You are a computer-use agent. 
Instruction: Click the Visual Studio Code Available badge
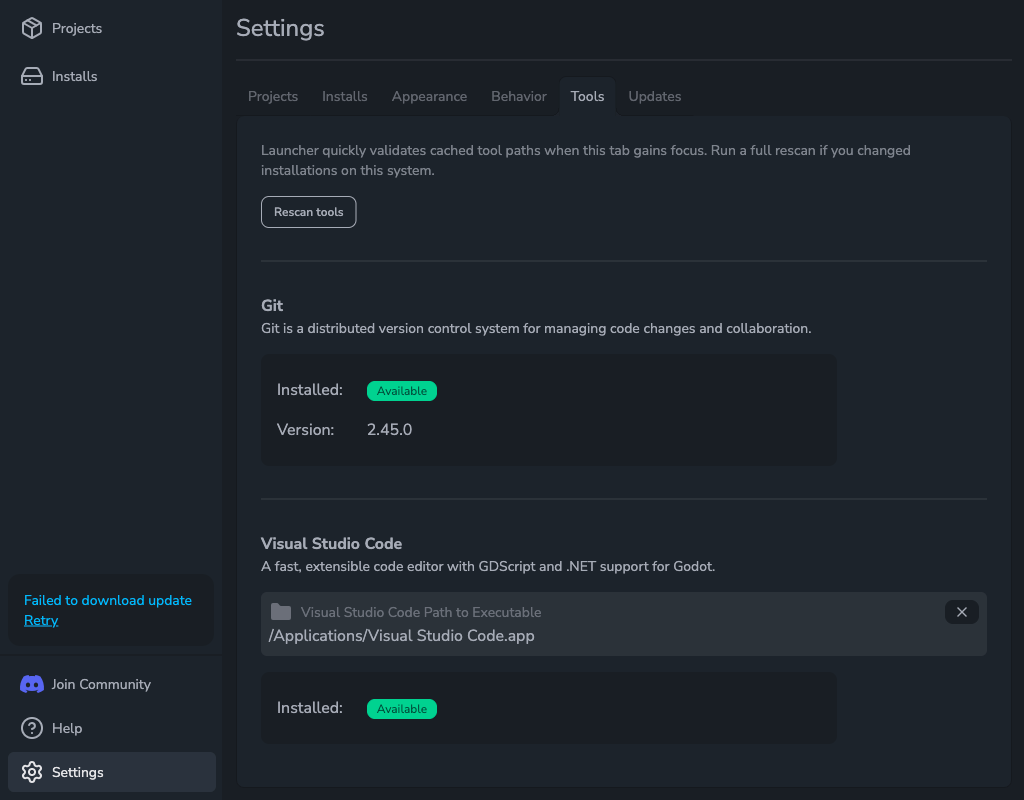(402, 709)
